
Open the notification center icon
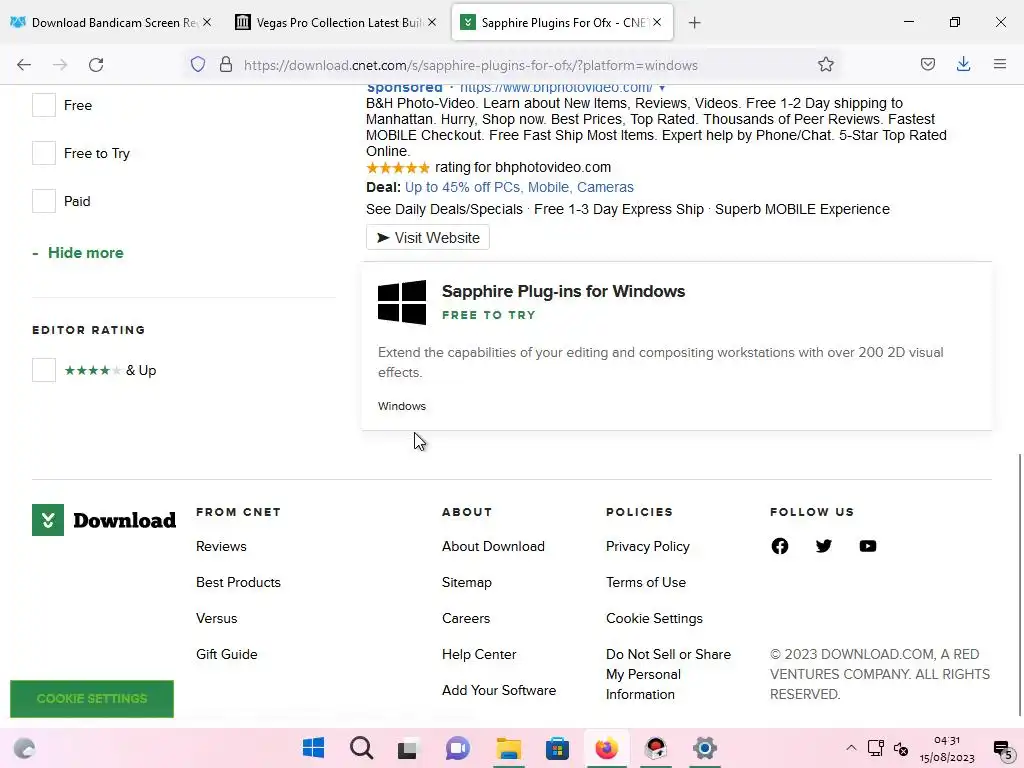1002,749
